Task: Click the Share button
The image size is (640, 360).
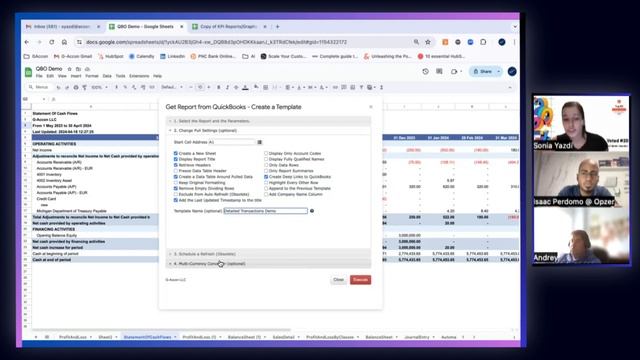Action: click(482, 71)
